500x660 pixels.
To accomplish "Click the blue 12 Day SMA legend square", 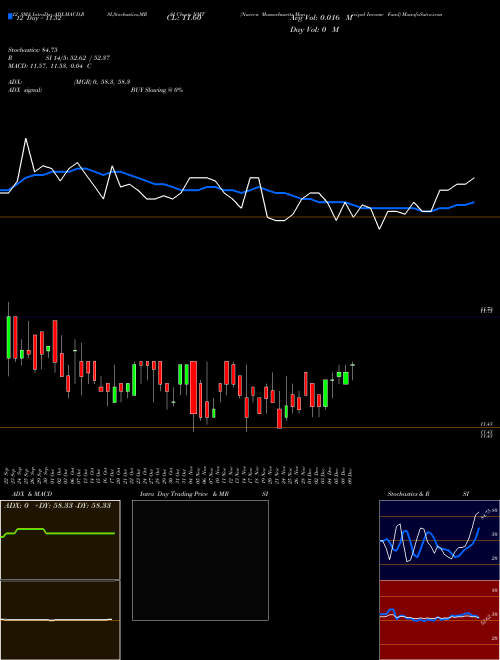I will coord(10,17).
